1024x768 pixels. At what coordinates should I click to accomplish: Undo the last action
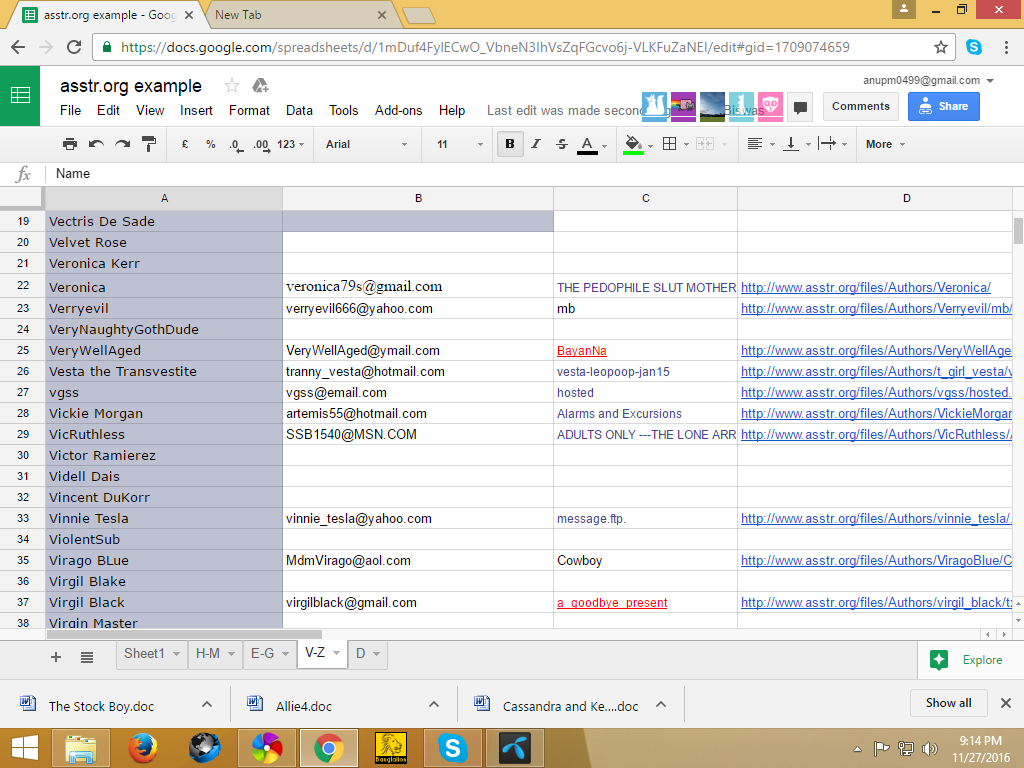(96, 144)
